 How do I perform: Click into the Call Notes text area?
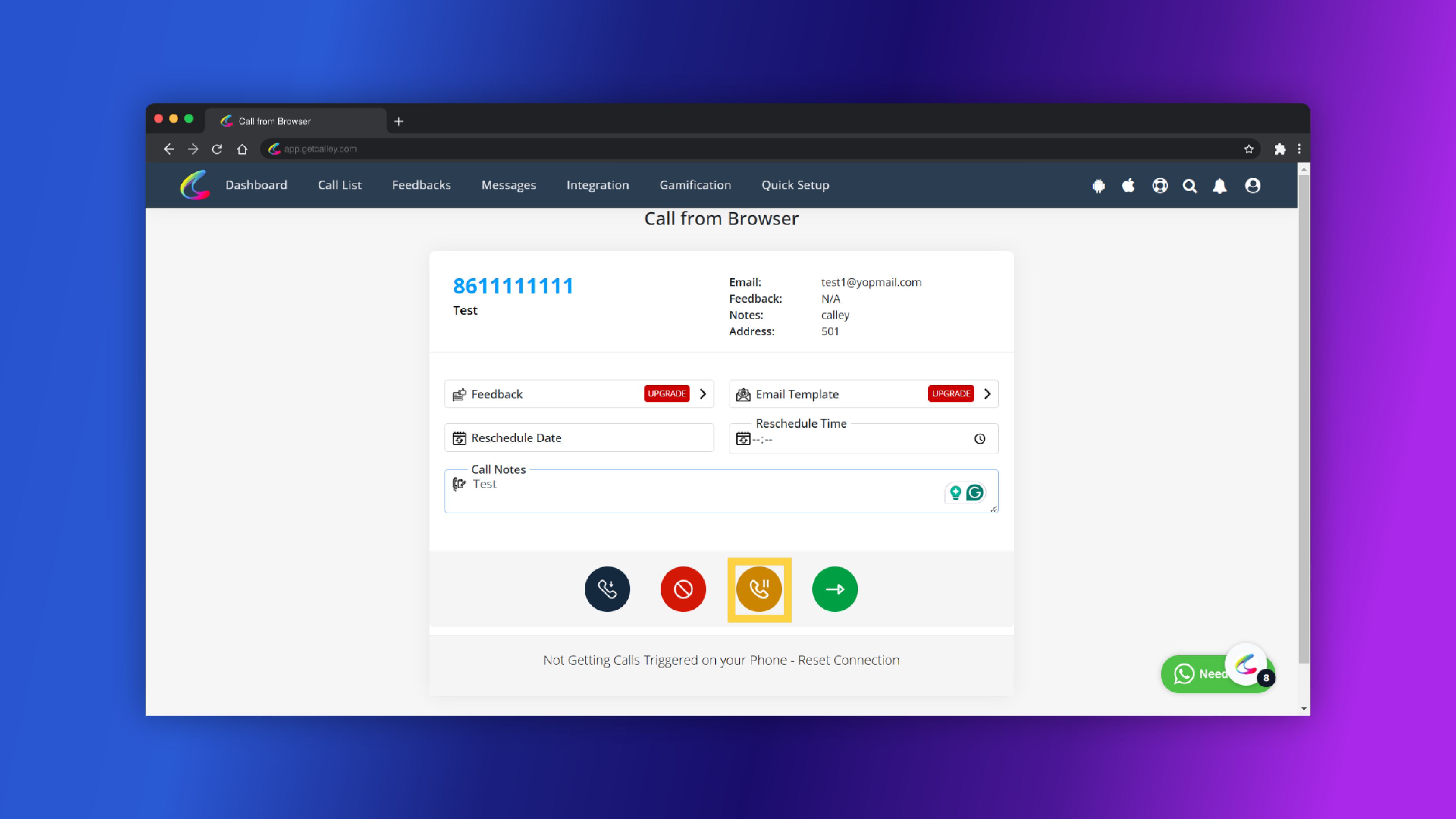coord(721,491)
